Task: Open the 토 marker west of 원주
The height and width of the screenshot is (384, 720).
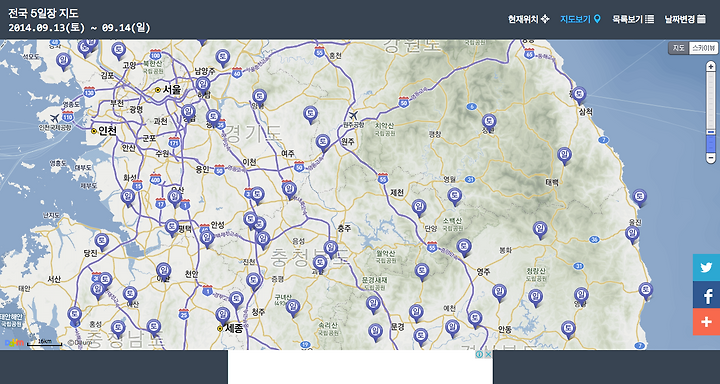Action: coord(323,143)
